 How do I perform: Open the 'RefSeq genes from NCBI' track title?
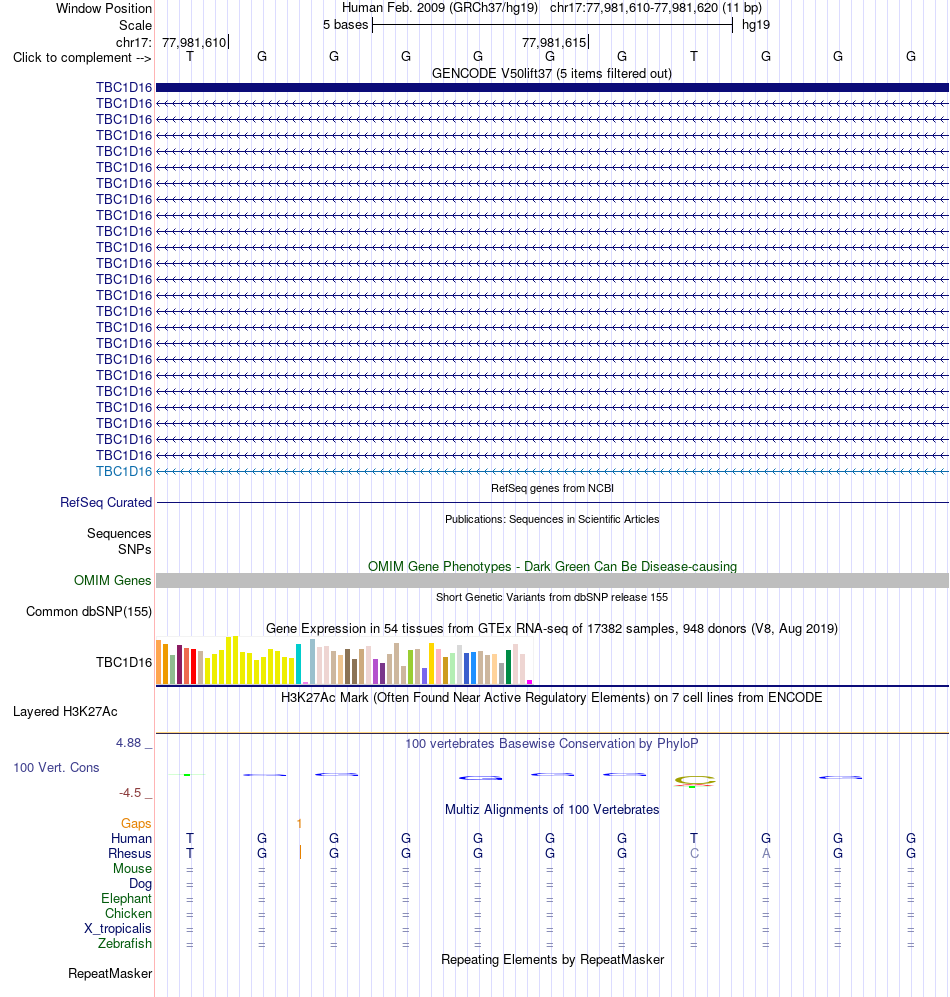552,488
